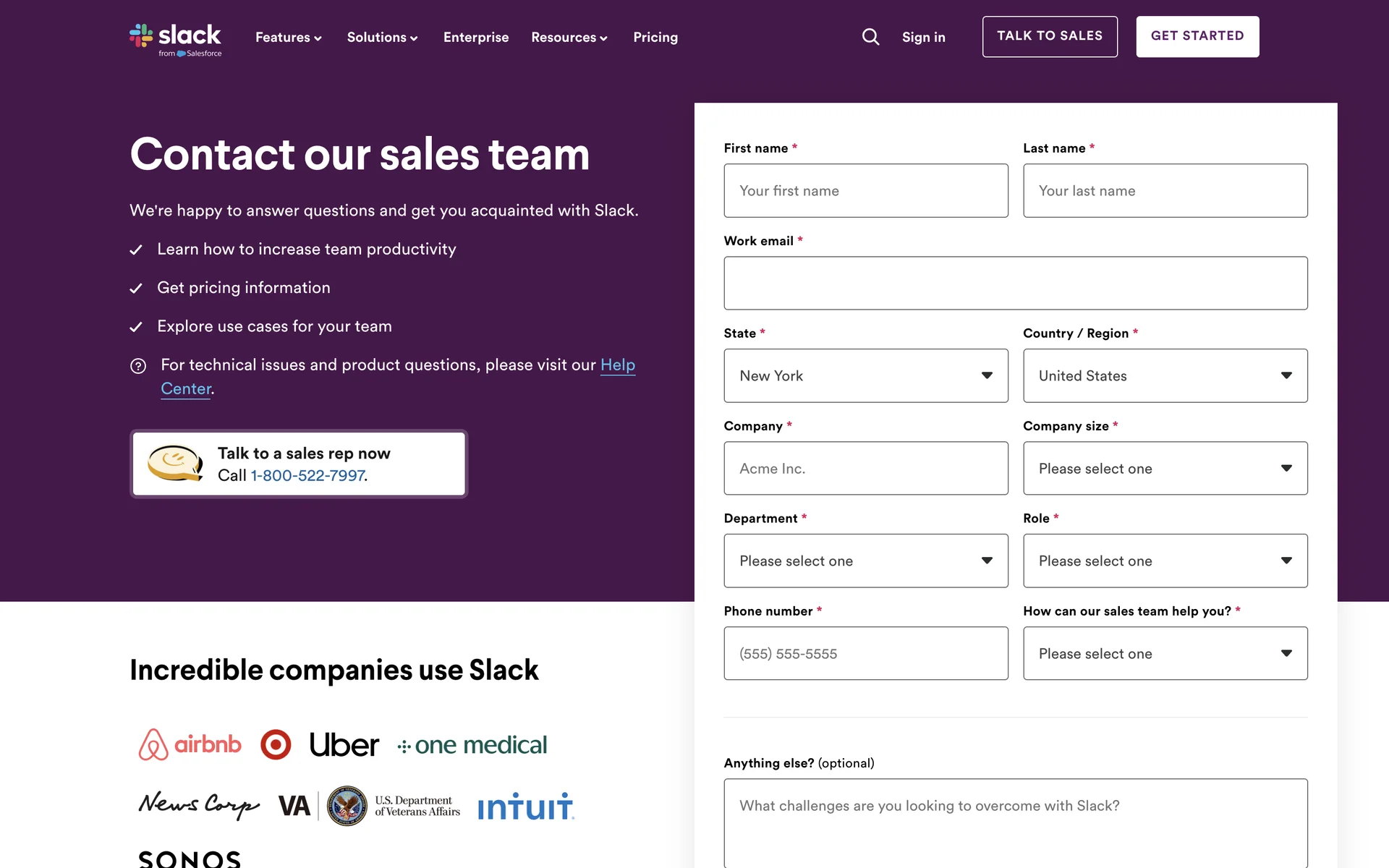Expand the Resources navigation menu
The height and width of the screenshot is (868, 1389).
tap(569, 38)
